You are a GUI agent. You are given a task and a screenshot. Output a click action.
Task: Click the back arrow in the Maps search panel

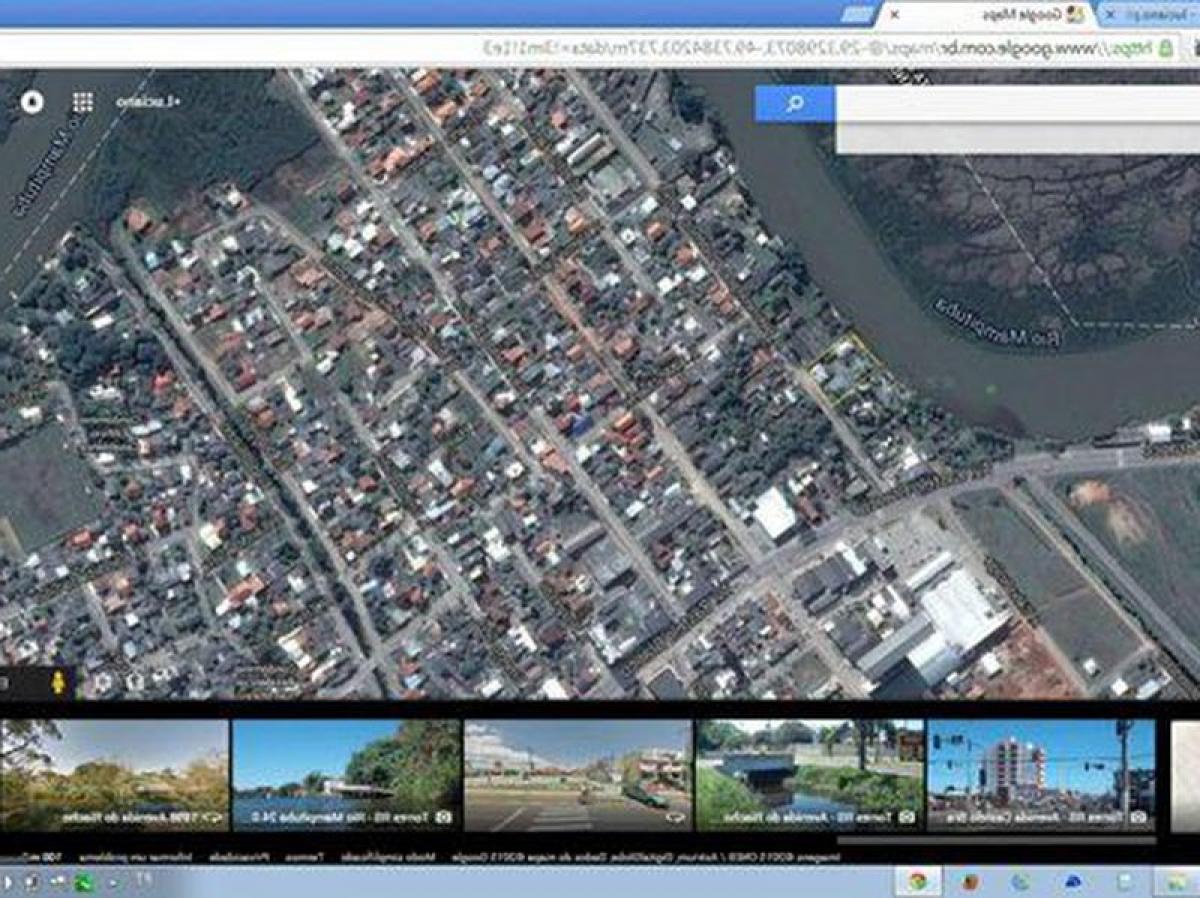coord(1180,102)
